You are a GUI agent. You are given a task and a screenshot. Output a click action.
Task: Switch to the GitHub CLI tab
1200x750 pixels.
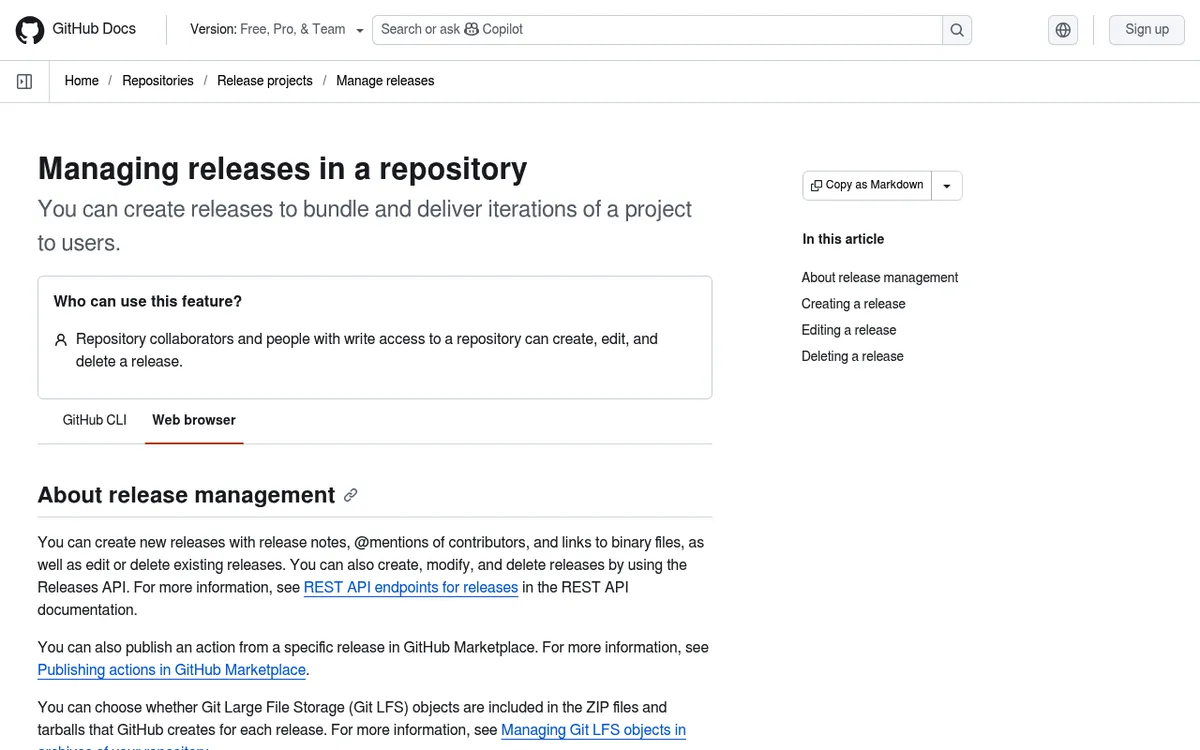pos(95,420)
